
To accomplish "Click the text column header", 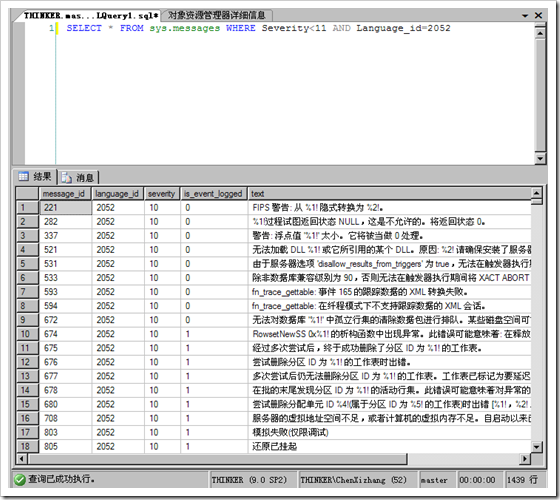I will click(389, 194).
